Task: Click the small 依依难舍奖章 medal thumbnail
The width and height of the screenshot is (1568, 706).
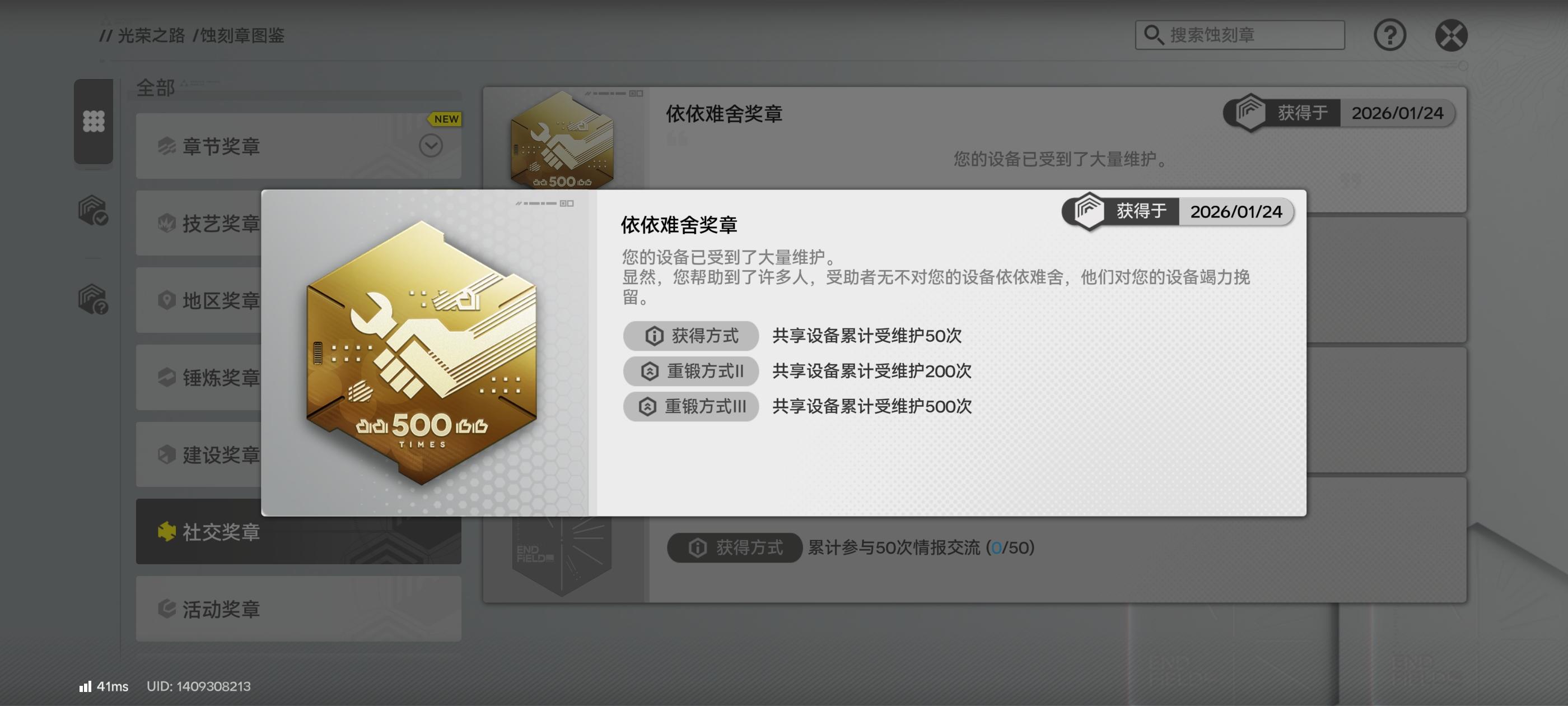Action: [562, 139]
